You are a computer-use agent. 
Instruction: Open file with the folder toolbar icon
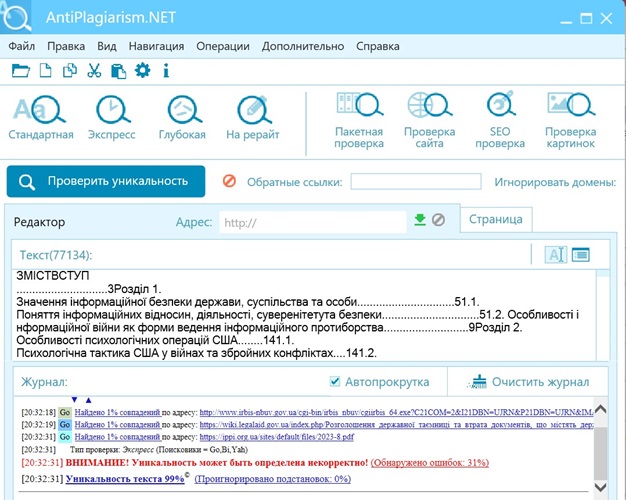20,71
